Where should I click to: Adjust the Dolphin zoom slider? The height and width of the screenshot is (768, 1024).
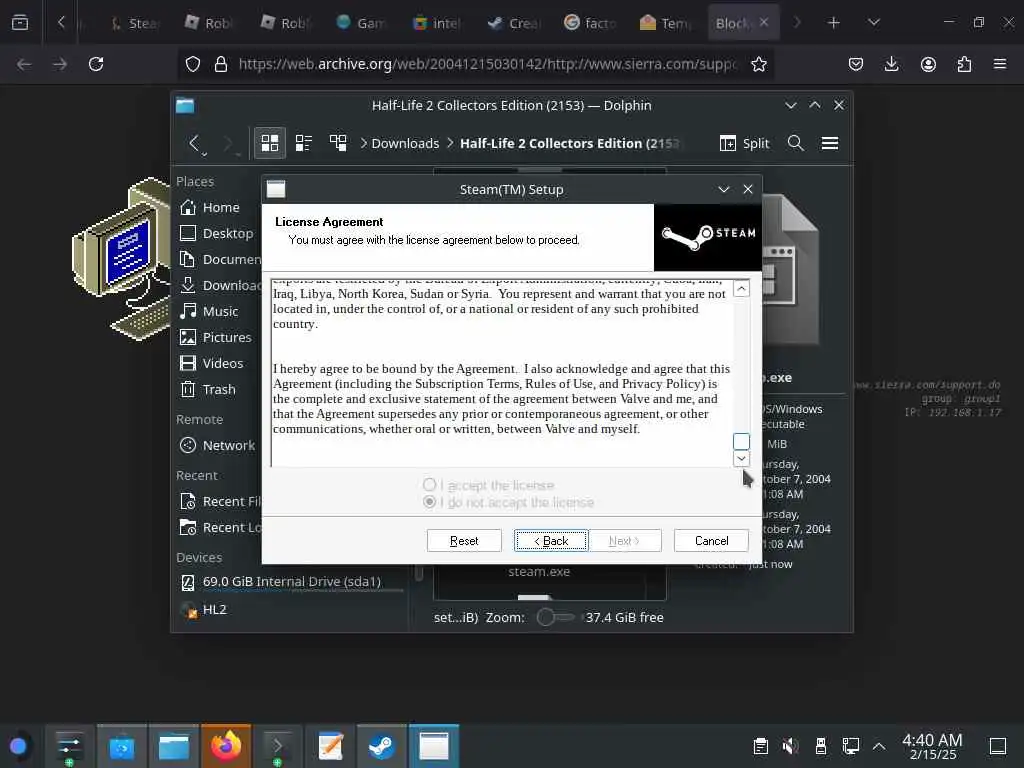point(555,617)
